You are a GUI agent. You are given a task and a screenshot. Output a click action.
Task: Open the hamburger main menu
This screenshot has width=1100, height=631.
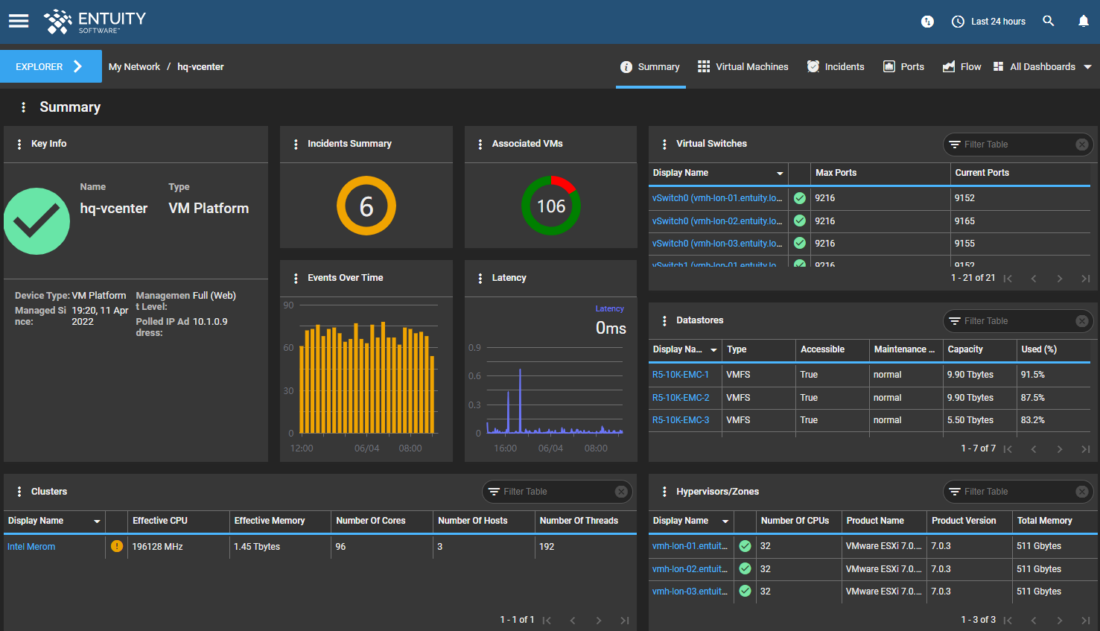[19, 21]
